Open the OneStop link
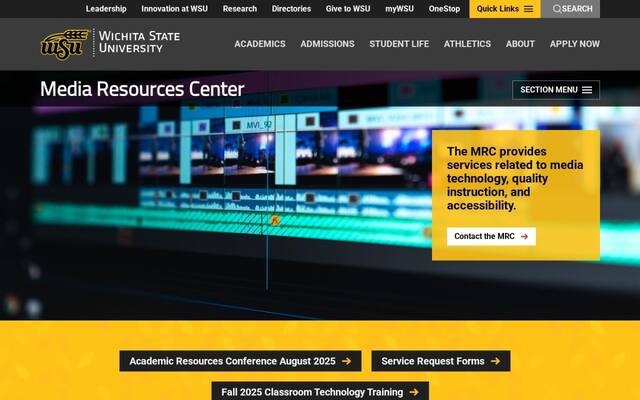 (x=444, y=9)
